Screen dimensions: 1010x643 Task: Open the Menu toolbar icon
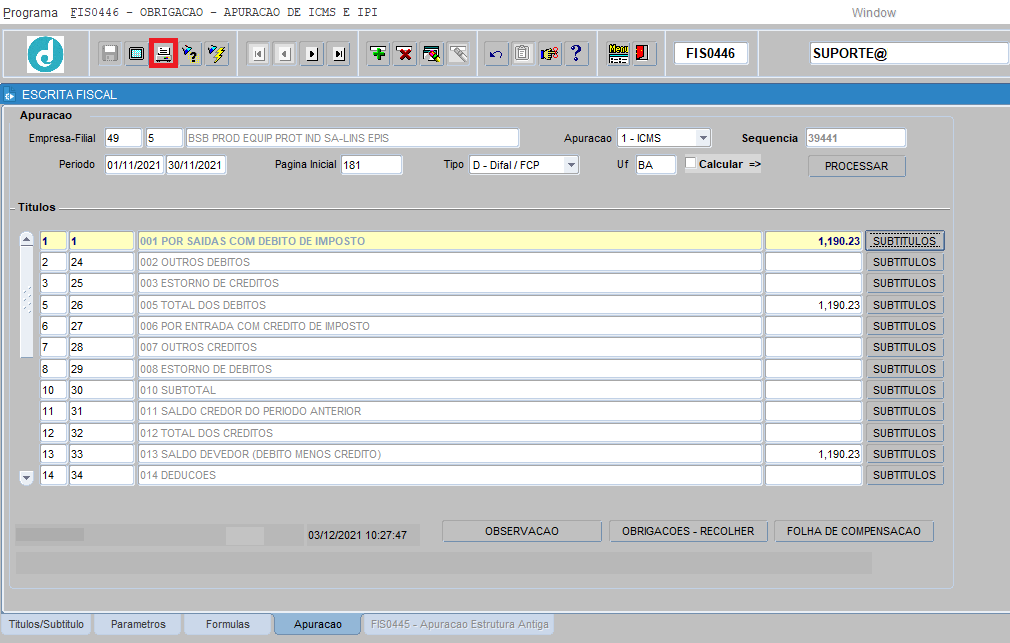618,53
